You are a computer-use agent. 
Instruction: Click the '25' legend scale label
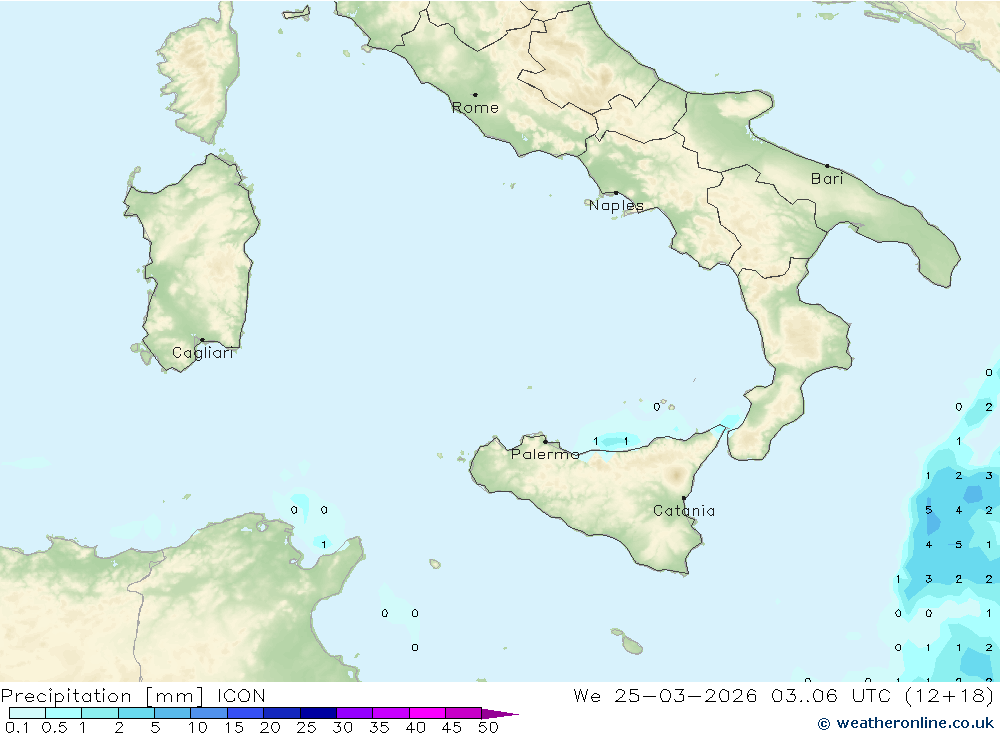306,727
